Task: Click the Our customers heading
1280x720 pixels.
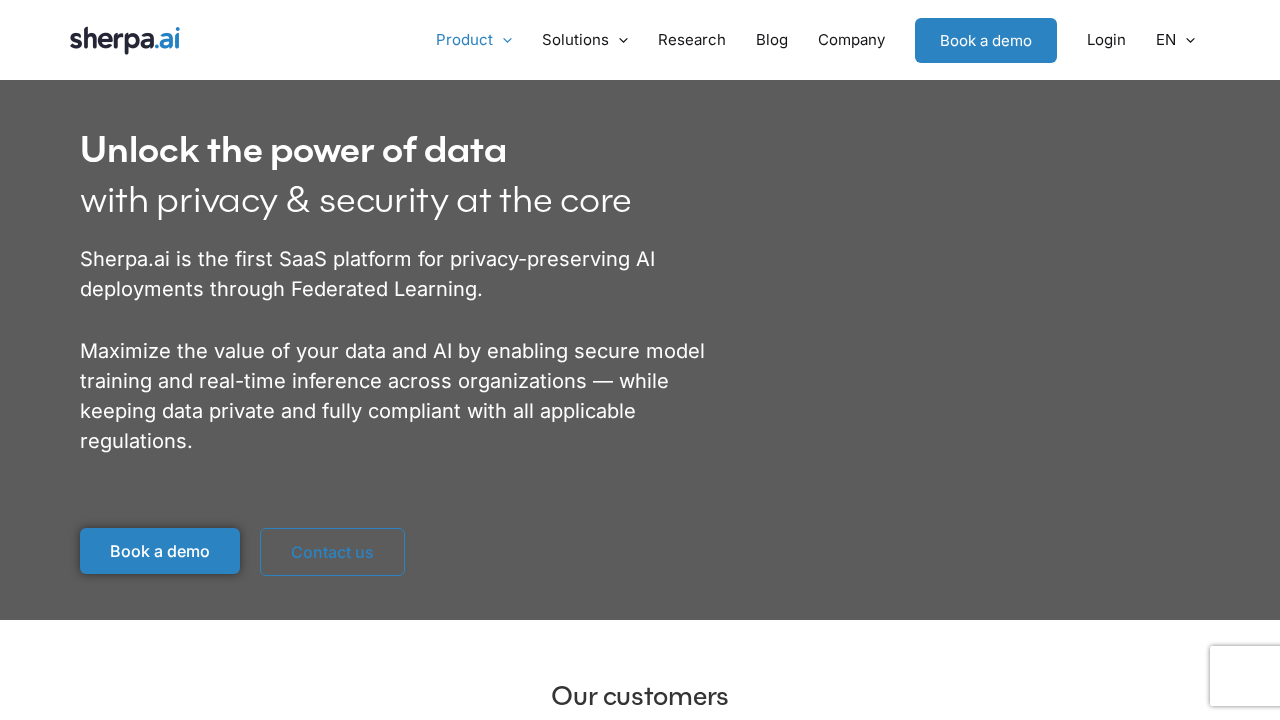Action: click(x=639, y=695)
